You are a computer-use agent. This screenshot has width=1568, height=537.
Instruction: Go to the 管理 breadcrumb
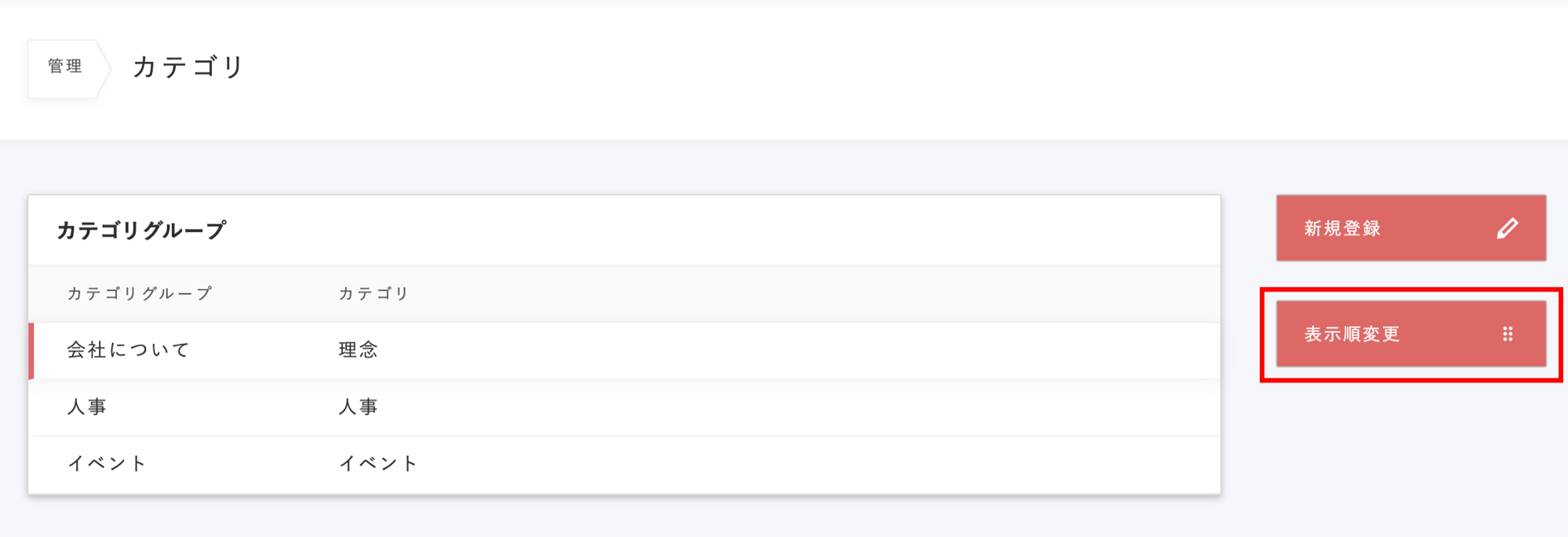(x=64, y=67)
